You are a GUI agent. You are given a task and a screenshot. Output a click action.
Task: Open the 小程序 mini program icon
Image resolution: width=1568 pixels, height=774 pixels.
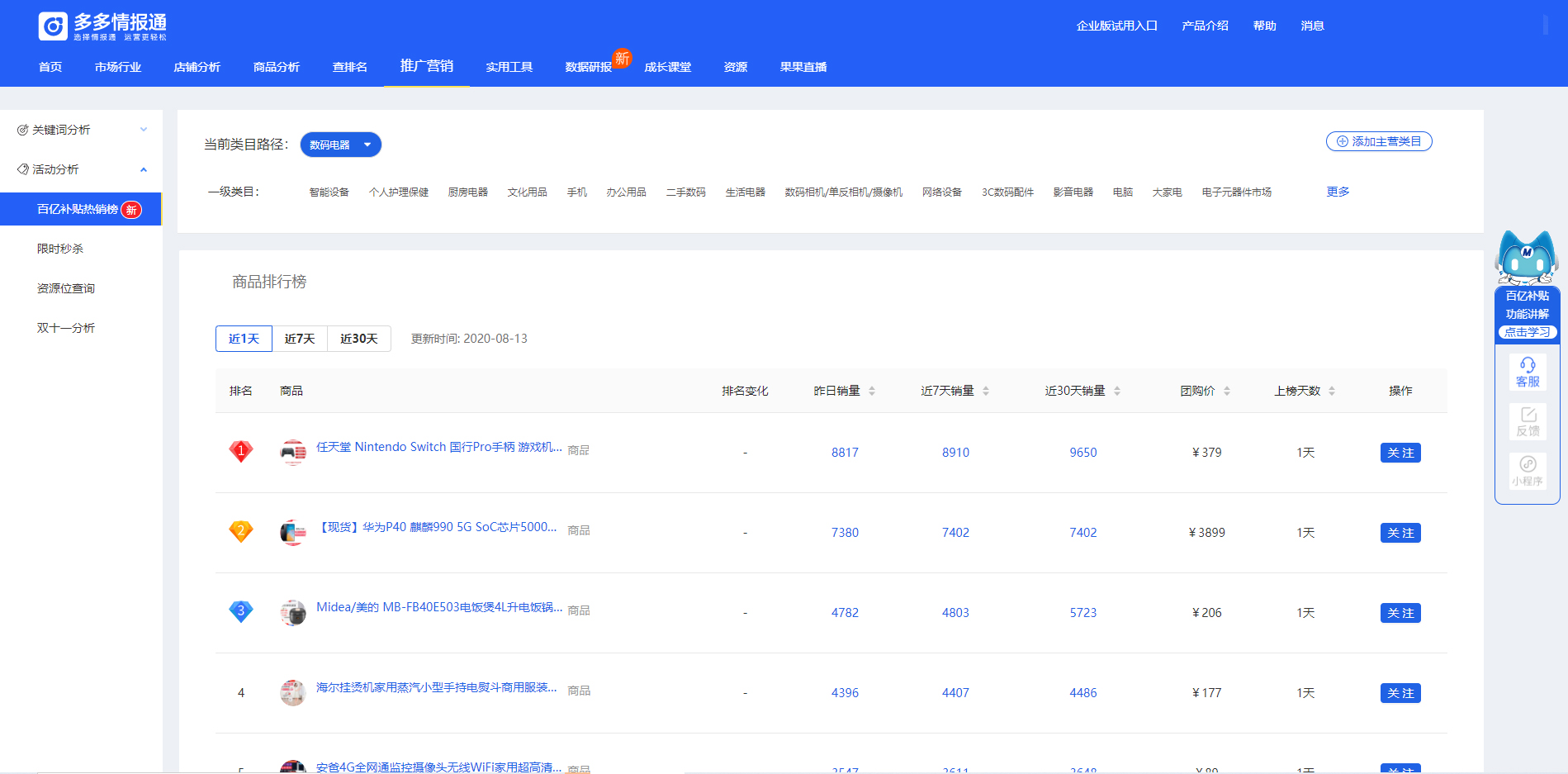coord(1528,471)
